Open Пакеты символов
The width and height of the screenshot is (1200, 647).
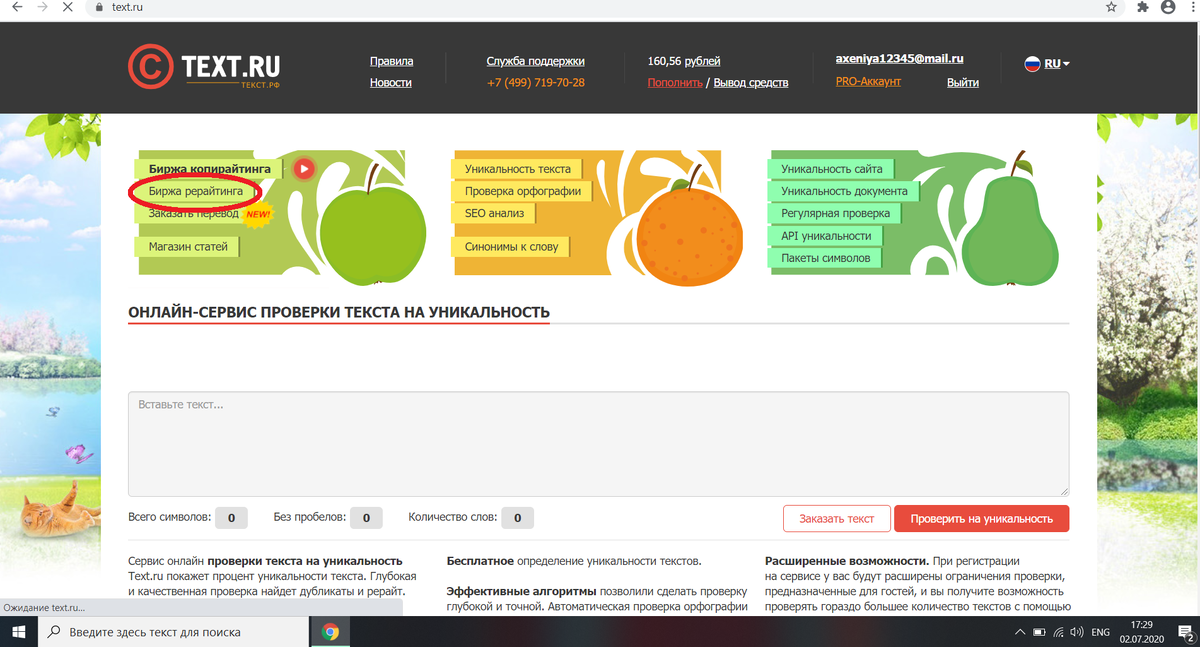826,258
